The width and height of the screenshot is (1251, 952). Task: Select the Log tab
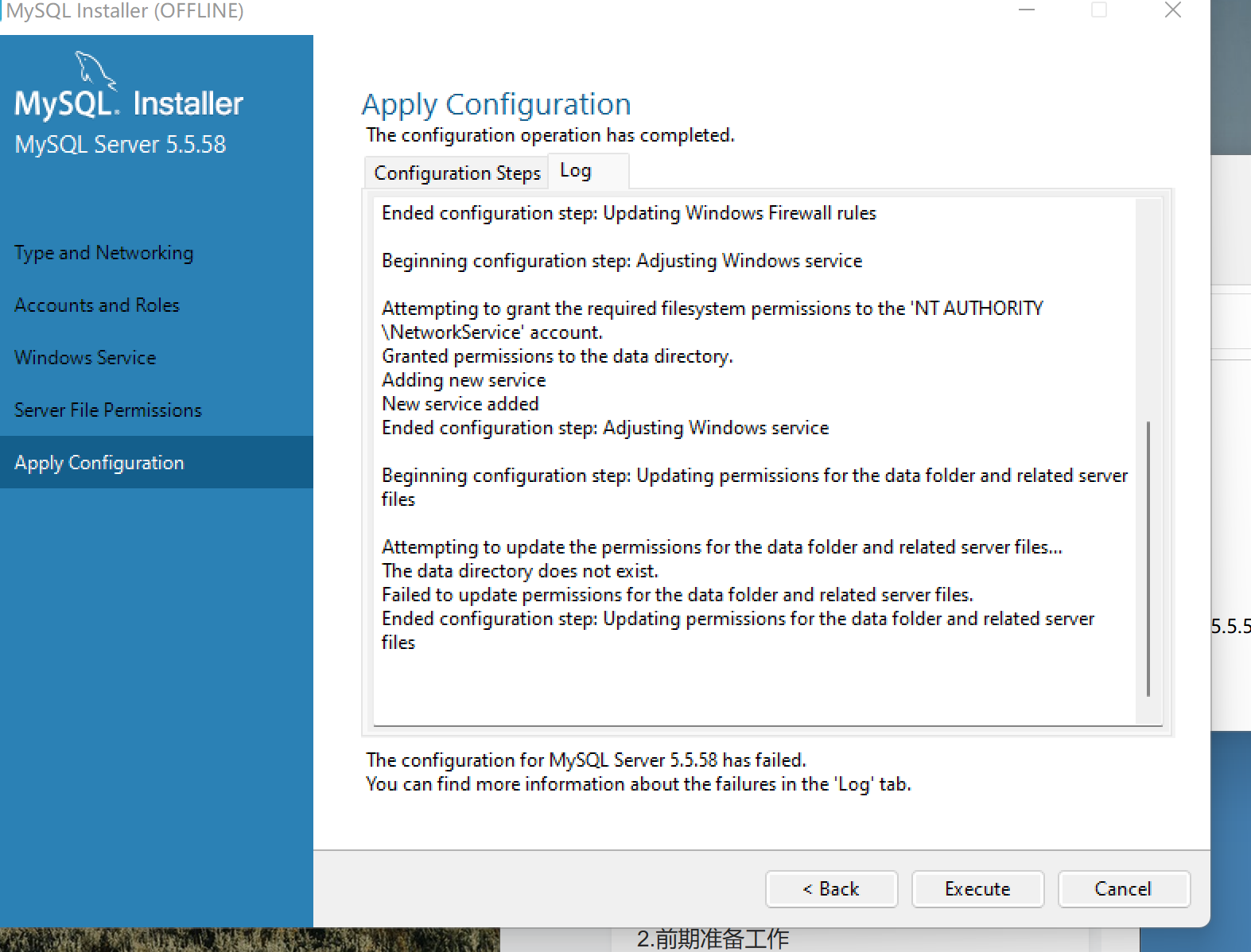tap(589, 170)
